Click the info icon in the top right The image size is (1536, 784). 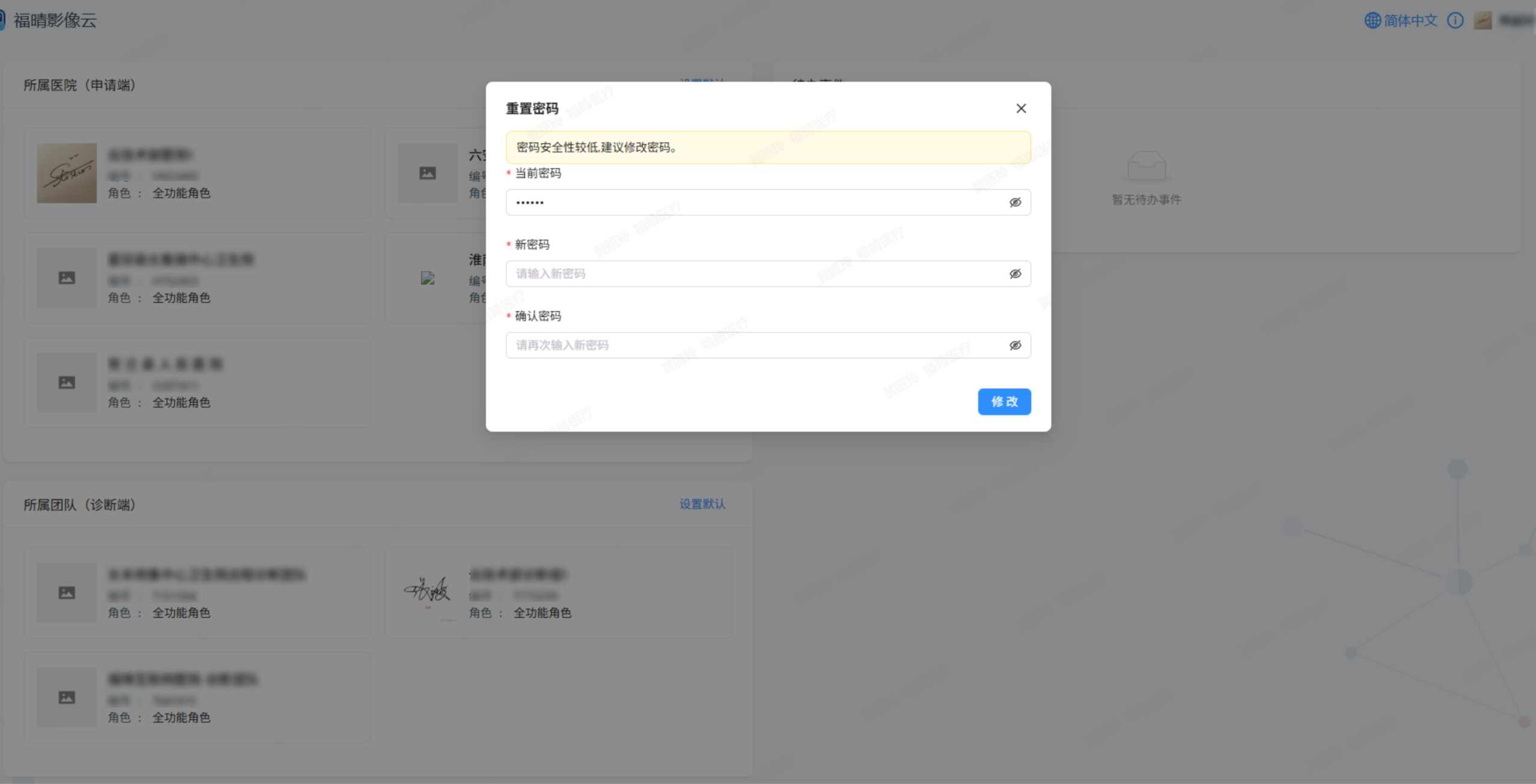[1456, 20]
